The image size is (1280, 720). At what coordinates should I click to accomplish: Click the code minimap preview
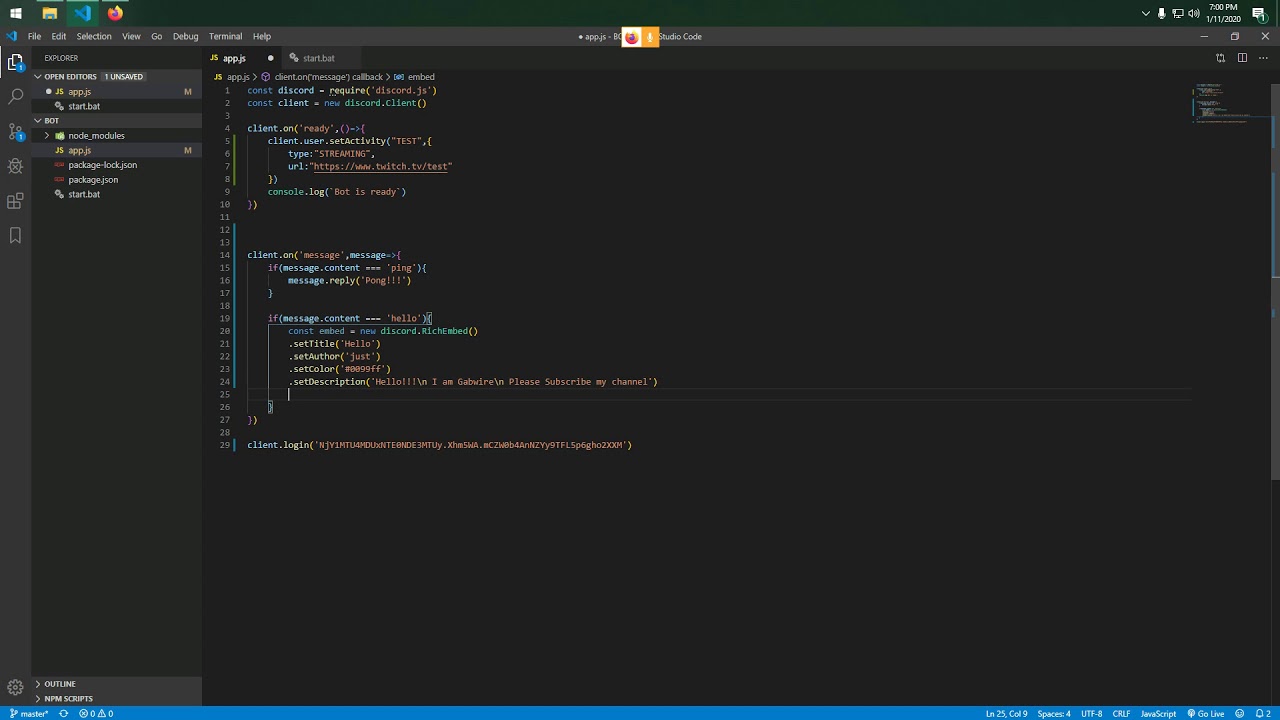pos(1221,102)
